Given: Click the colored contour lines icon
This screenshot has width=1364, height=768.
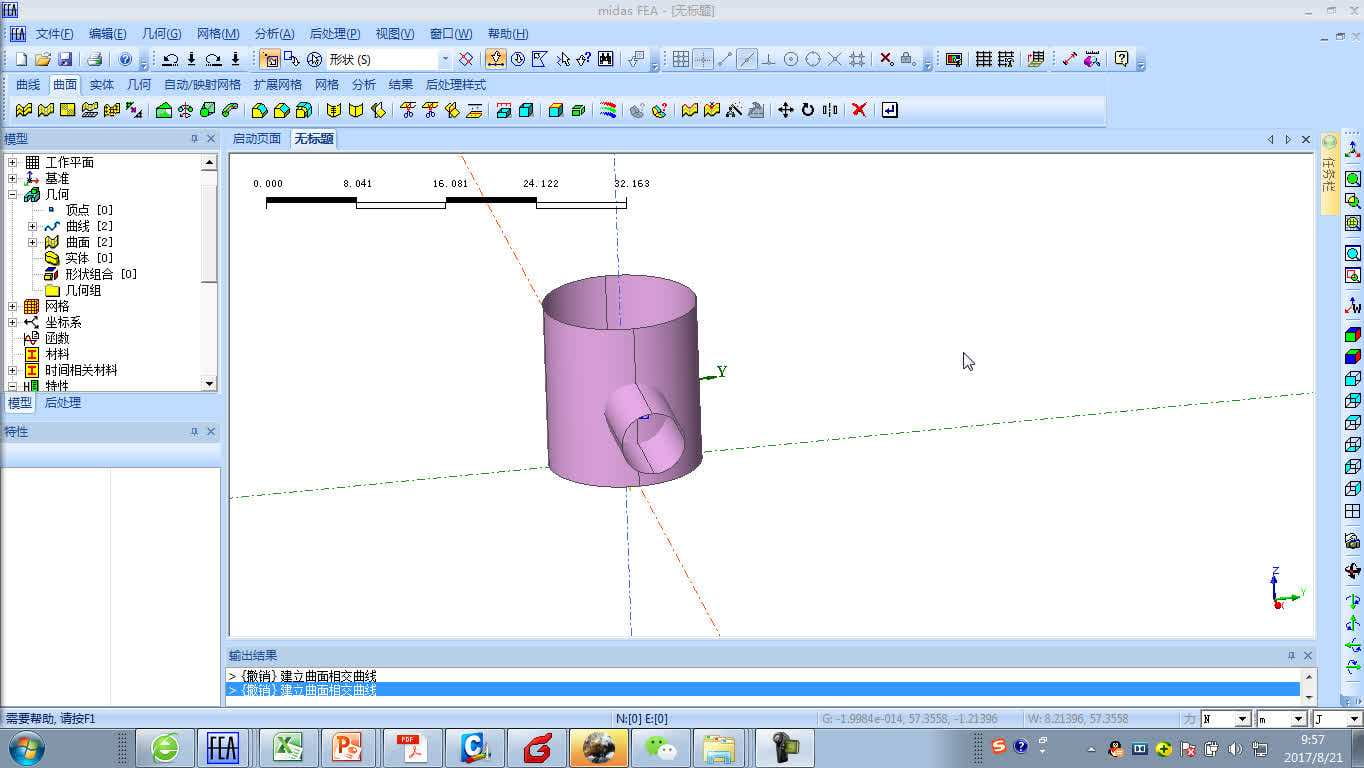Looking at the screenshot, I should point(607,110).
